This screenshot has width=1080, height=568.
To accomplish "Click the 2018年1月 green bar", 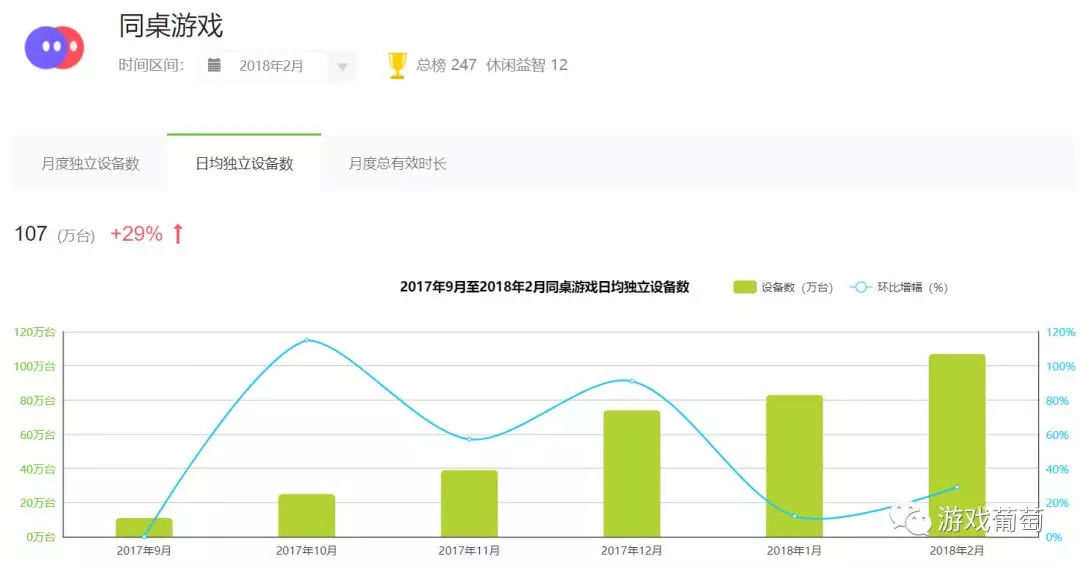I will tap(794, 466).
